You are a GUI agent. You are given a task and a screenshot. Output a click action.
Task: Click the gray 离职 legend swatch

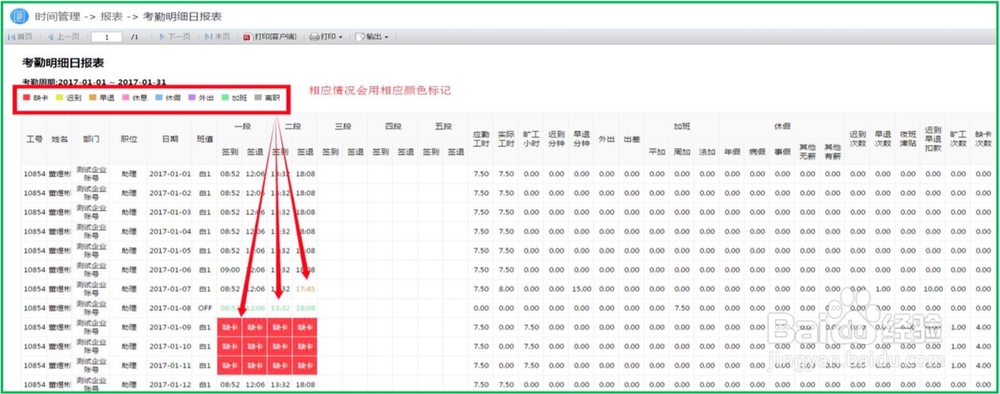(x=258, y=98)
